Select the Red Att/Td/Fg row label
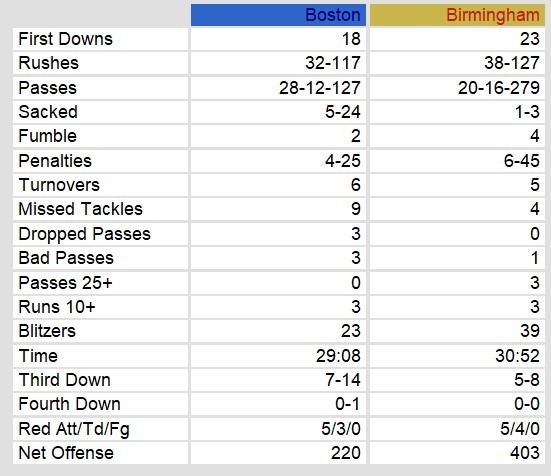The image size is (551, 476). [x=74, y=429]
